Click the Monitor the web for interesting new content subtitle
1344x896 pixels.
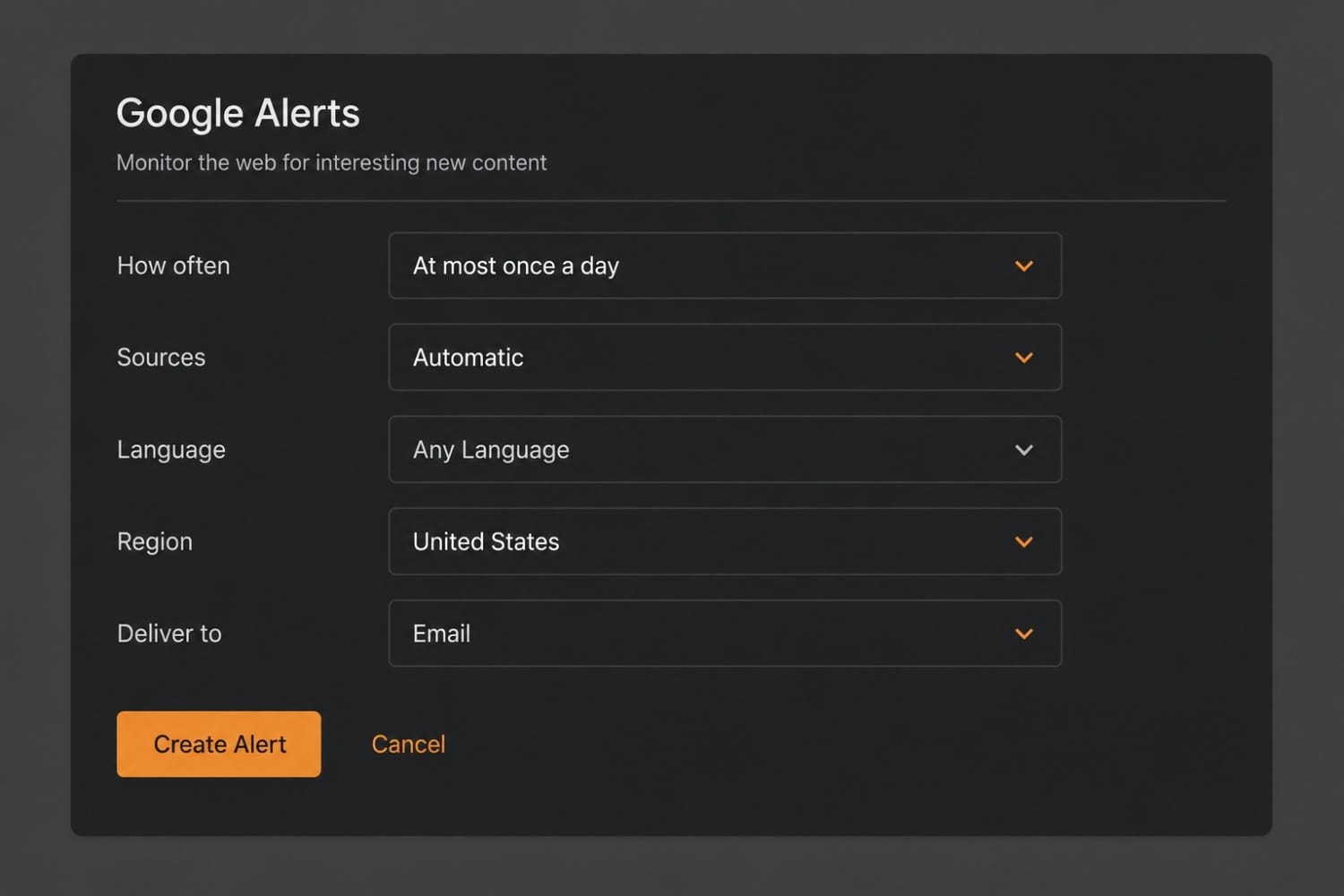coord(332,162)
